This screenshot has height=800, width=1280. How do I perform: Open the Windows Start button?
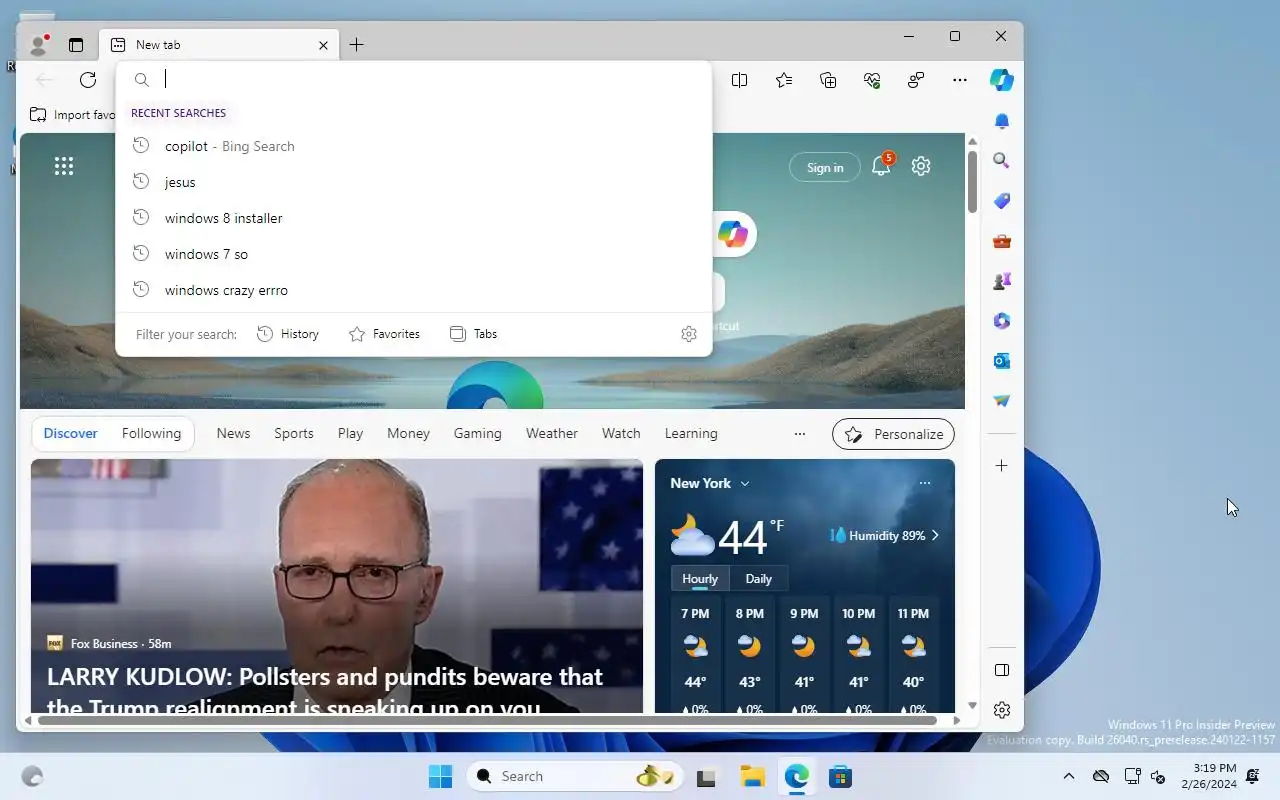tap(440, 777)
